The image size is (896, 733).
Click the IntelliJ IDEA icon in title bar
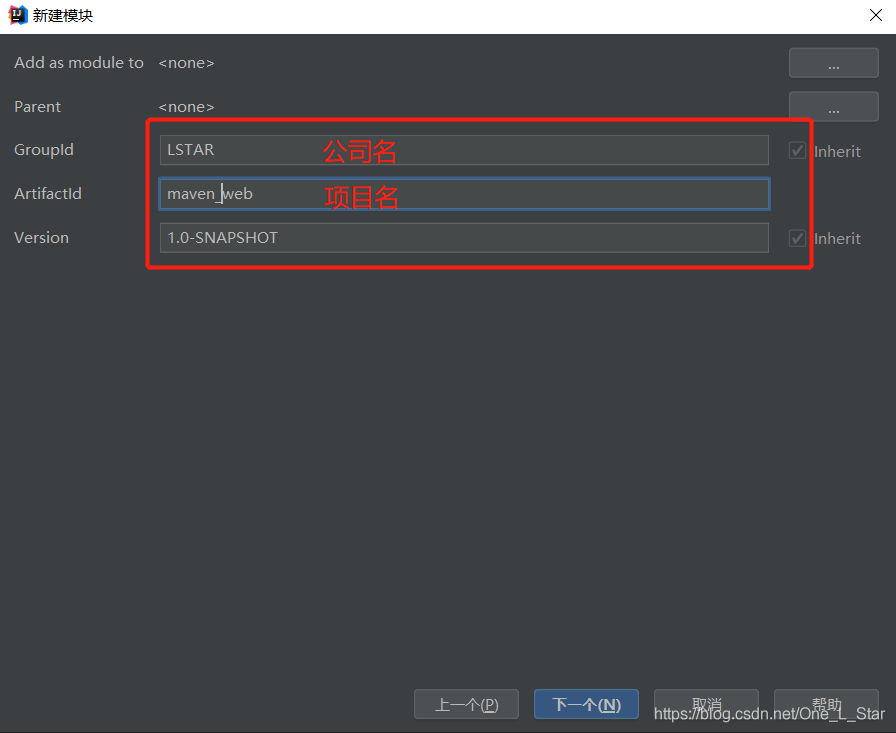pyautogui.click(x=18, y=15)
